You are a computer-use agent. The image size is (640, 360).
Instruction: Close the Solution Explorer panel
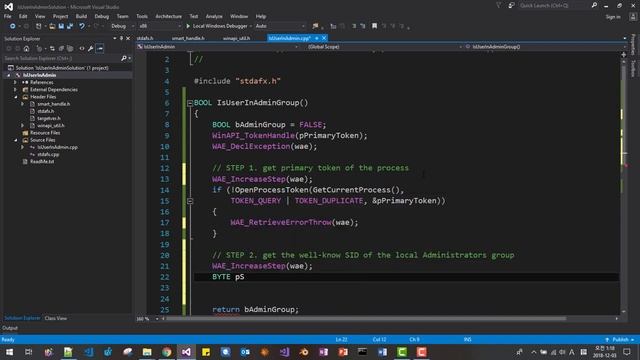point(128,38)
